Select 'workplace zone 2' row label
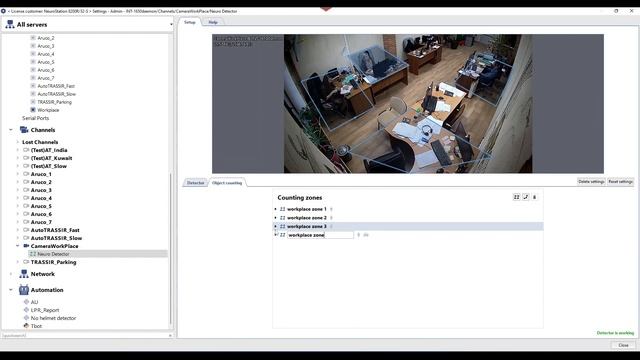The height and width of the screenshot is (360, 640). pyautogui.click(x=307, y=218)
